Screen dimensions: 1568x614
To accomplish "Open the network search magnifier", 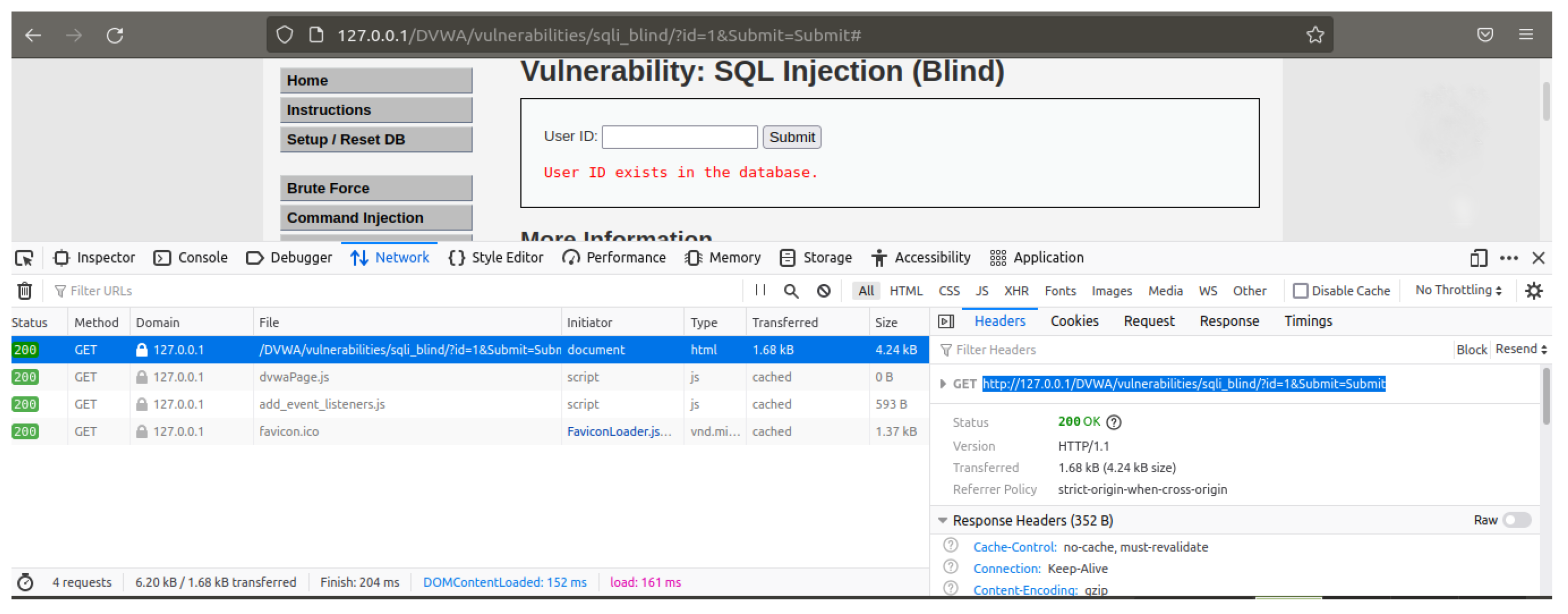I will [x=791, y=291].
